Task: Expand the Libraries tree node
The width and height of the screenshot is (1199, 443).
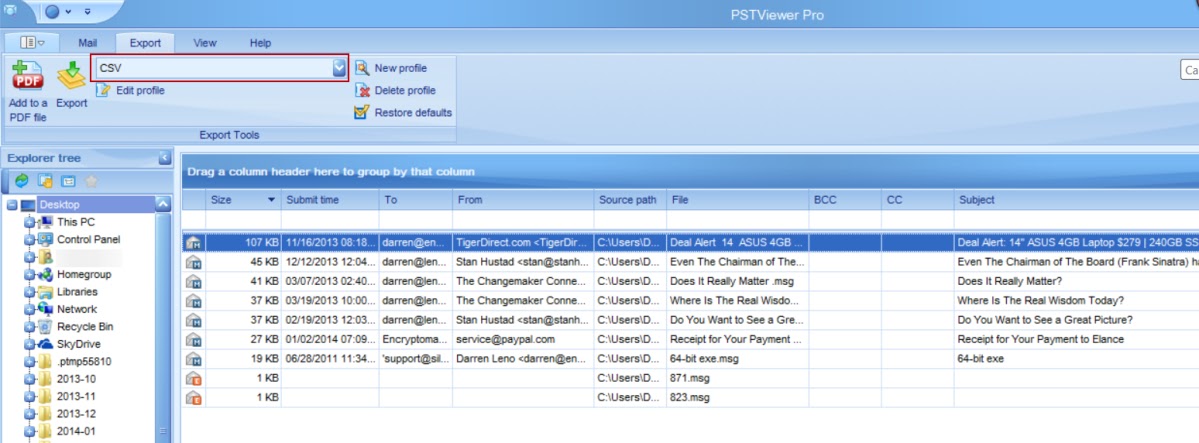Action: [30, 292]
